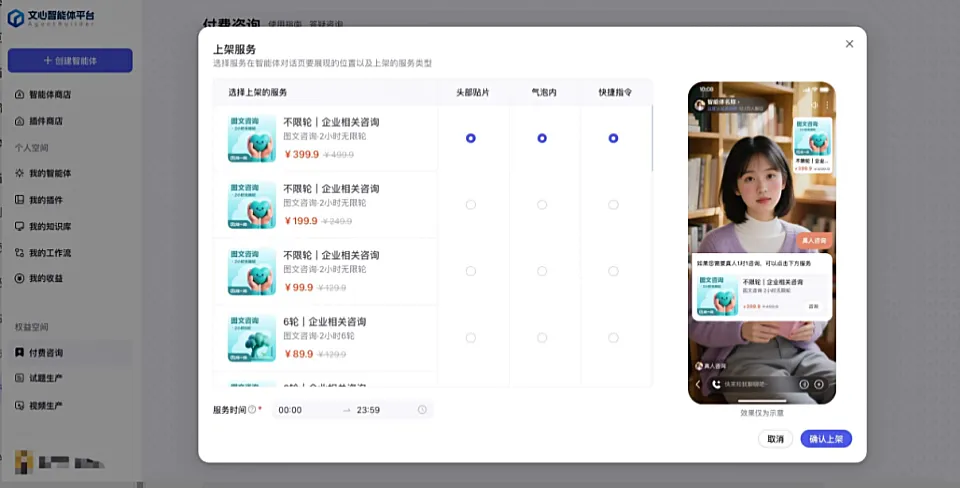Click phone call icon in preview input bar

coord(716,385)
